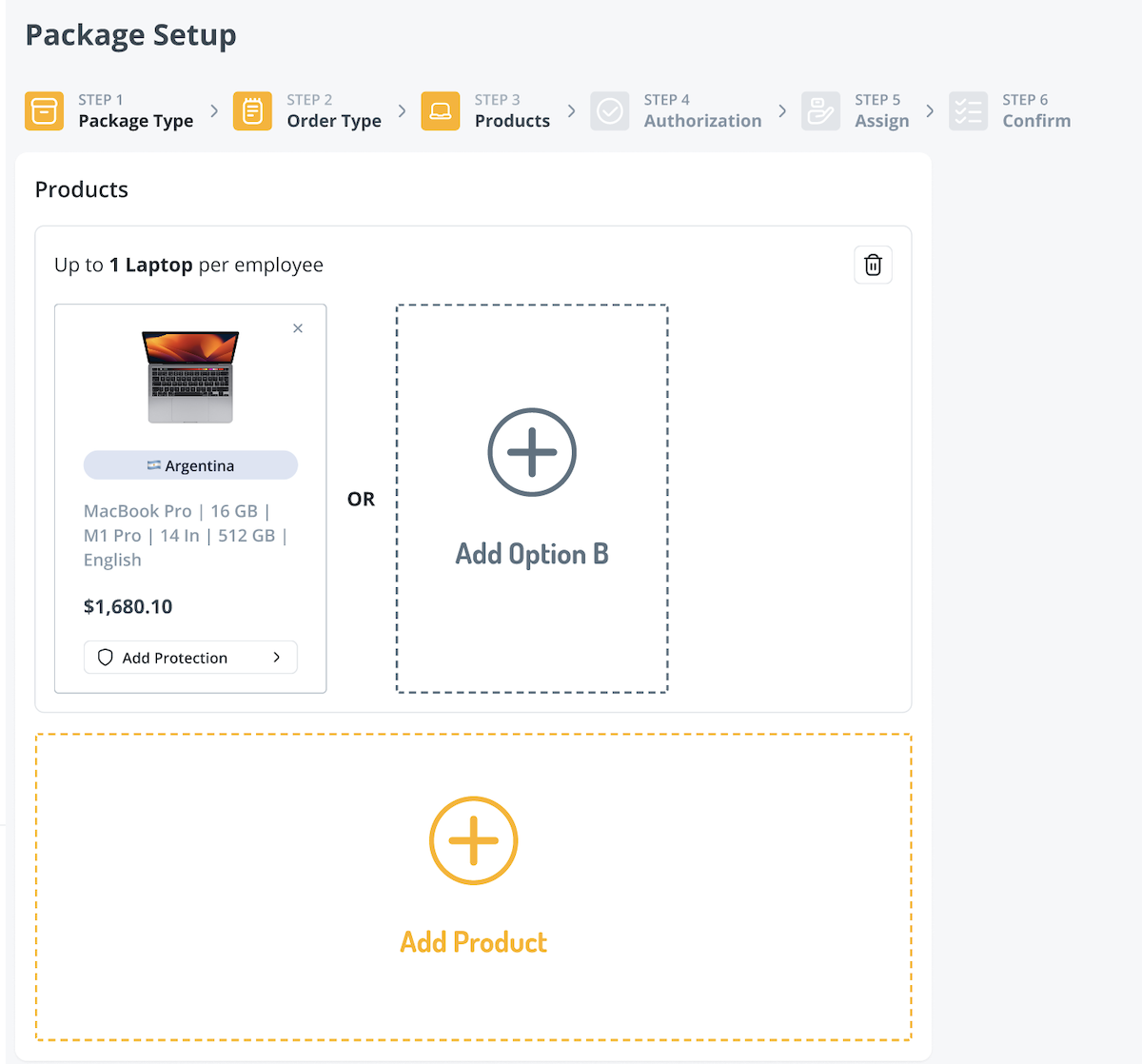
Task: Go back to the Order Type step
Action: [334, 120]
